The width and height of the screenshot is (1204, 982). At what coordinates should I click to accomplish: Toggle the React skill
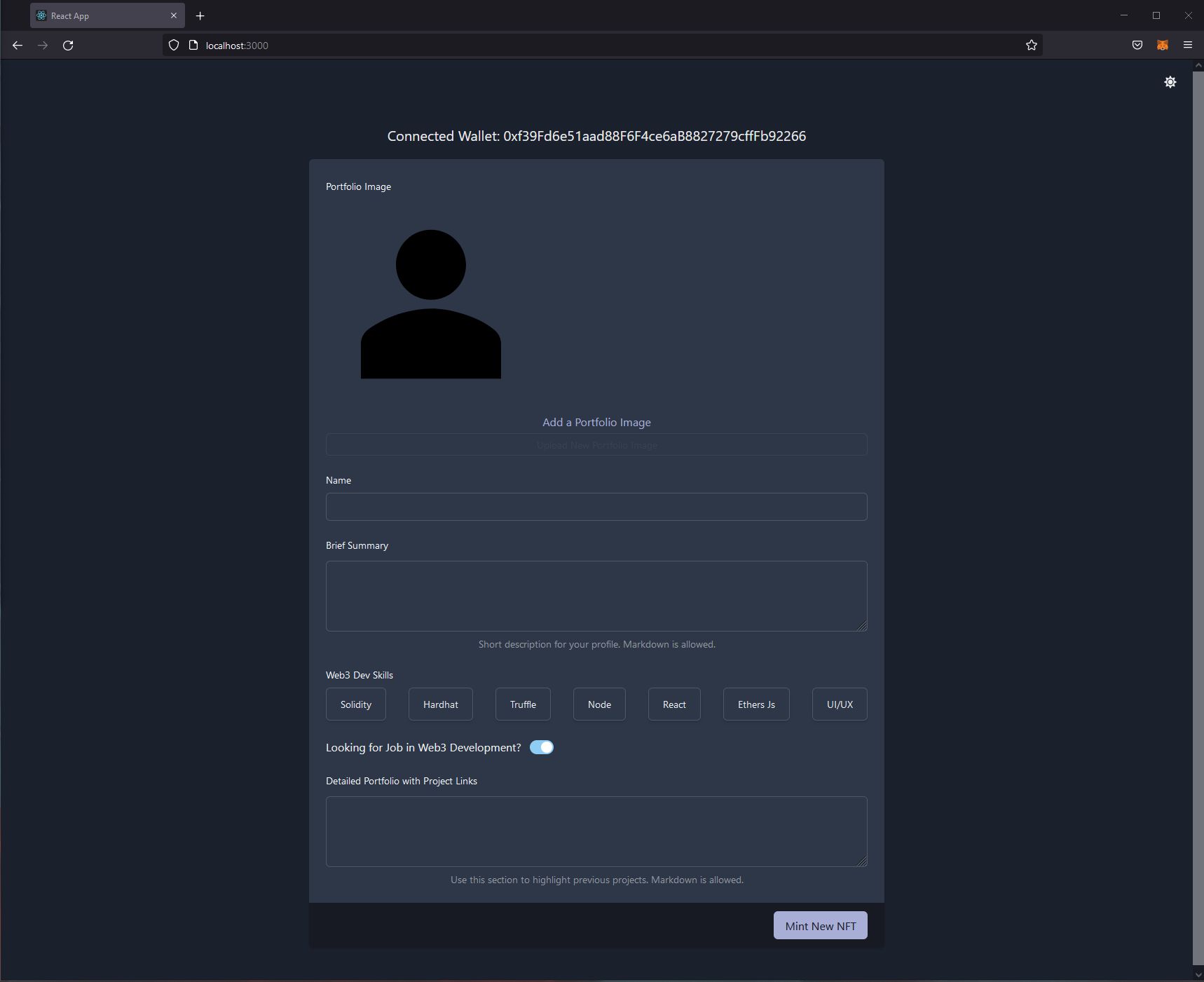(674, 704)
